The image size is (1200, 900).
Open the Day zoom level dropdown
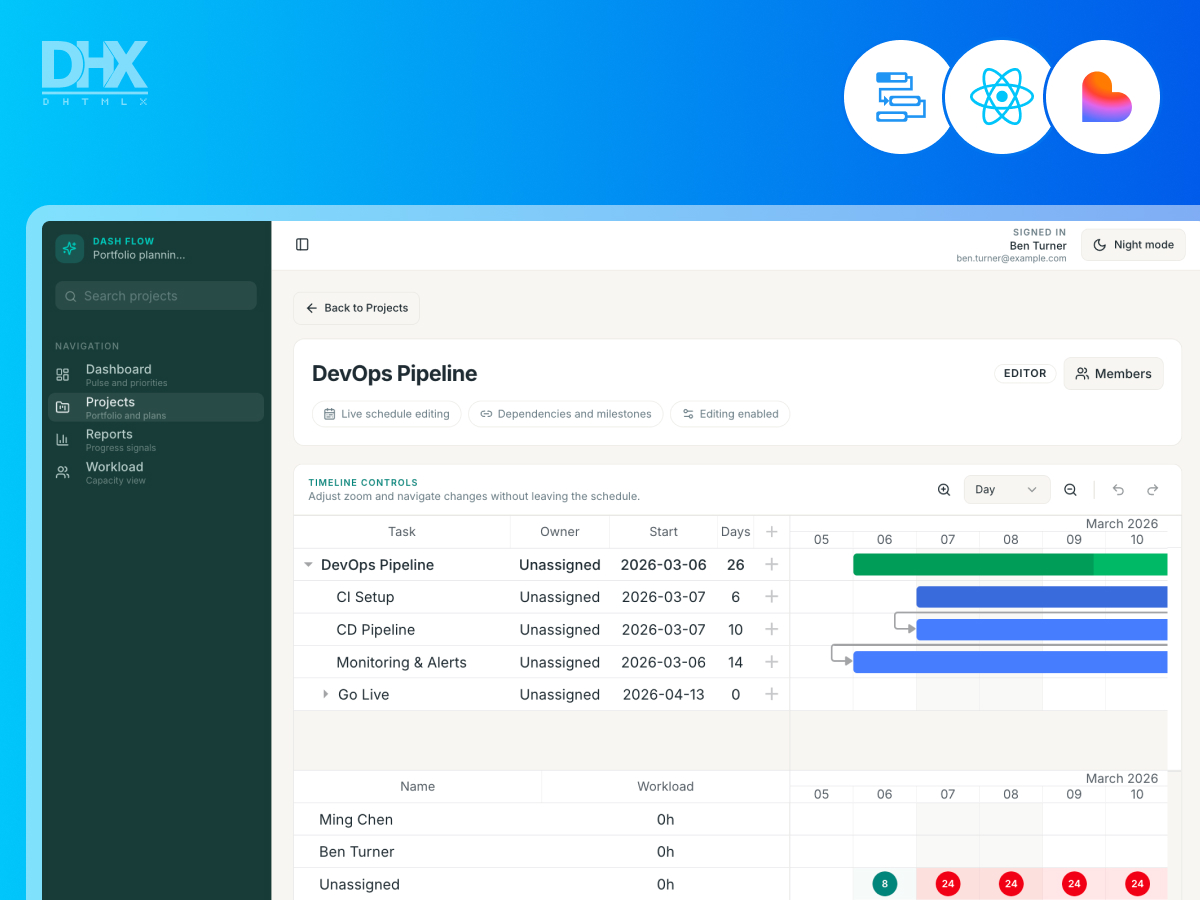pos(1007,490)
